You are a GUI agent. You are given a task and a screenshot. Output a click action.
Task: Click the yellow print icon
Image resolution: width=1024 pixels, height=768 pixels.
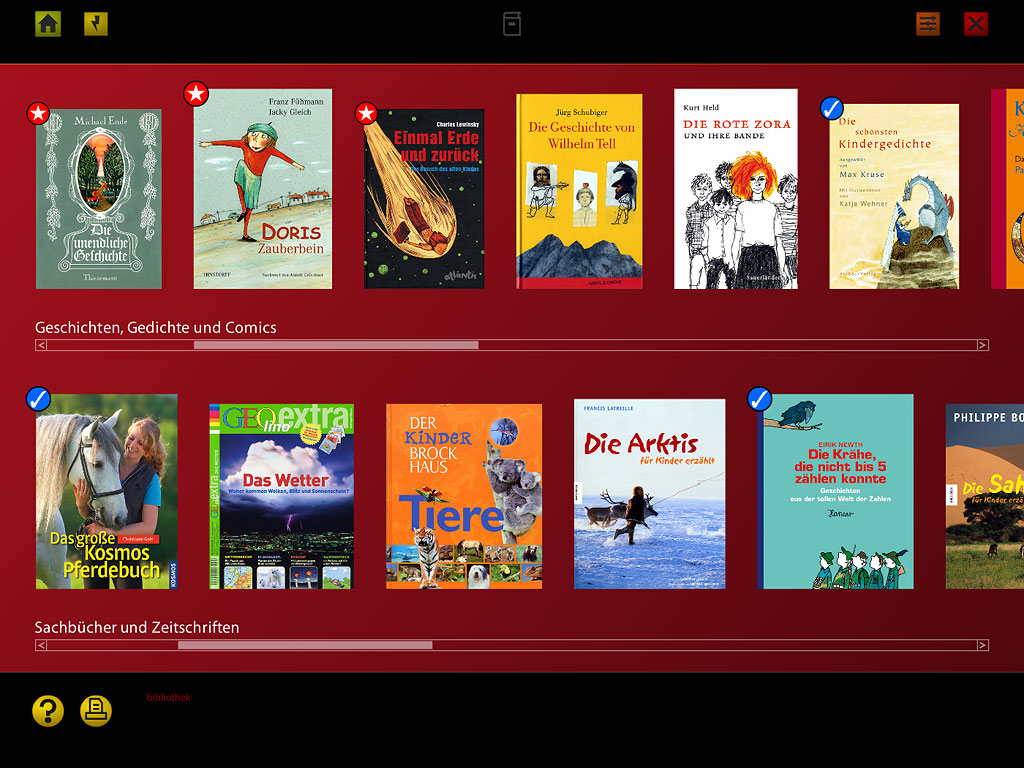(x=96, y=711)
